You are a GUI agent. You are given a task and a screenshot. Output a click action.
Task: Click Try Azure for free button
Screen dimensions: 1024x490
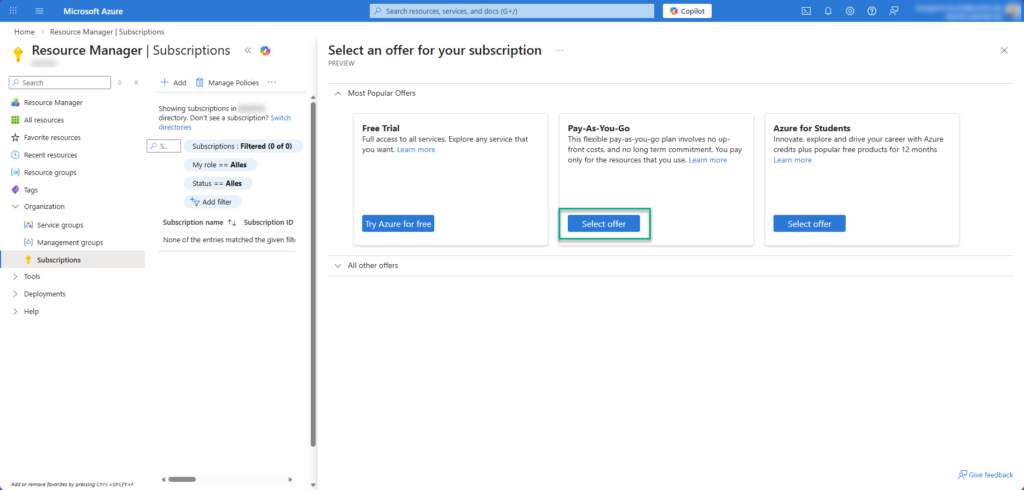point(398,224)
